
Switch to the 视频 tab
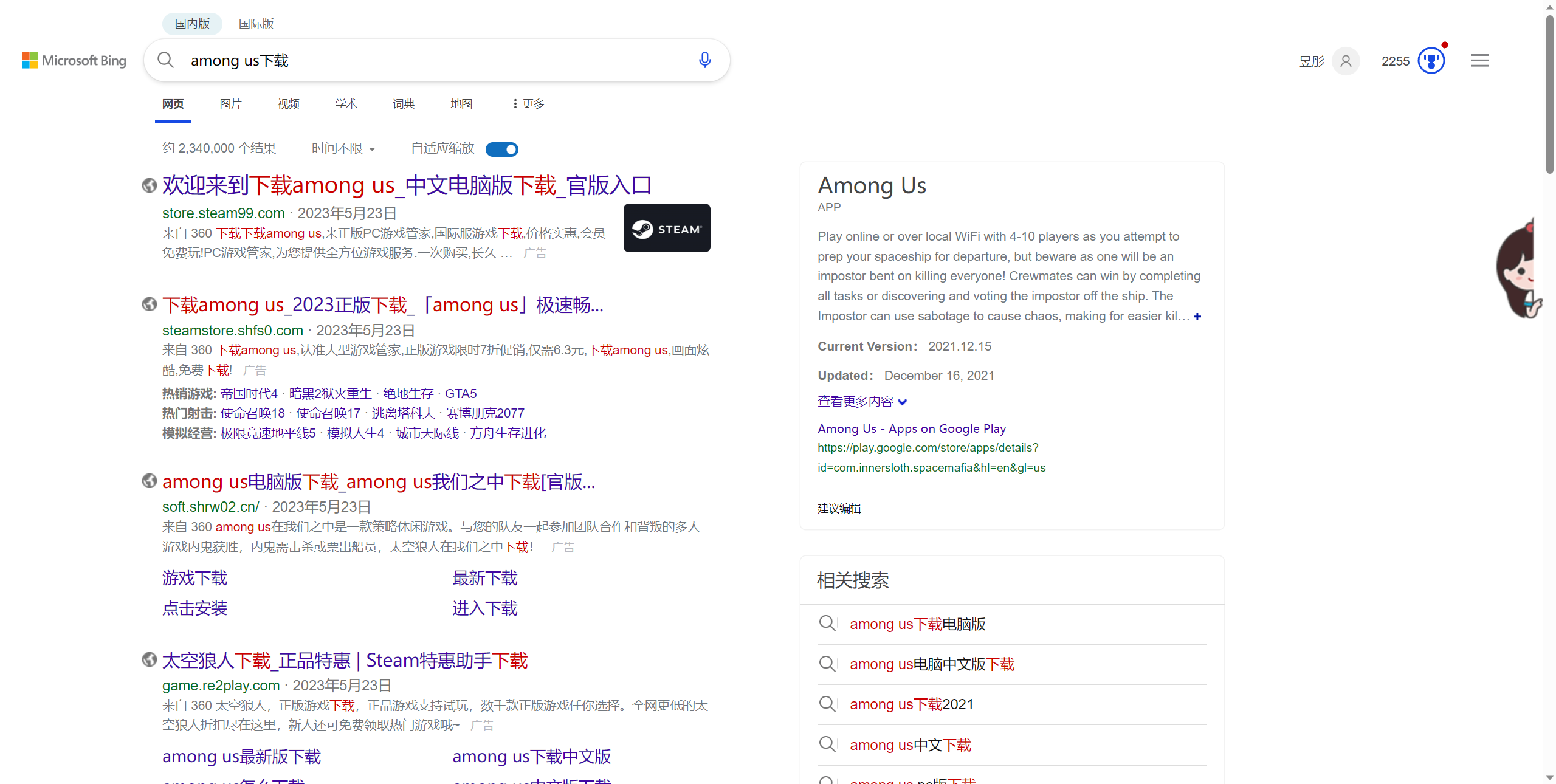[288, 104]
